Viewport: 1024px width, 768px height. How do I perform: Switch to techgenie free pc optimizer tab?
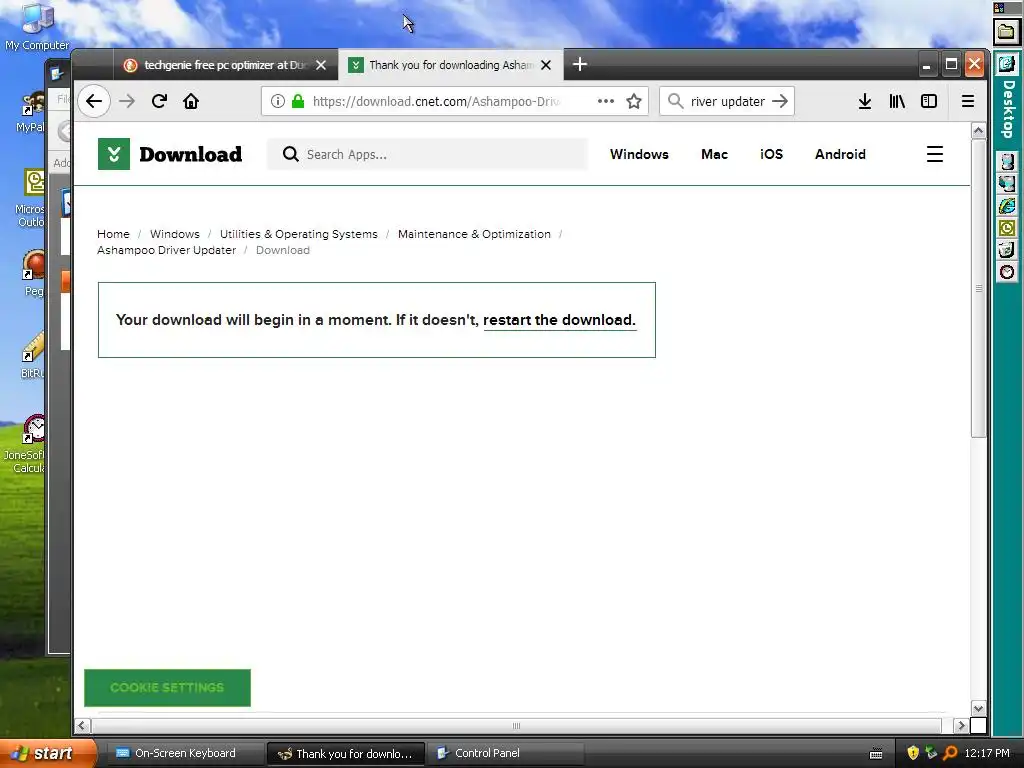tap(225, 65)
